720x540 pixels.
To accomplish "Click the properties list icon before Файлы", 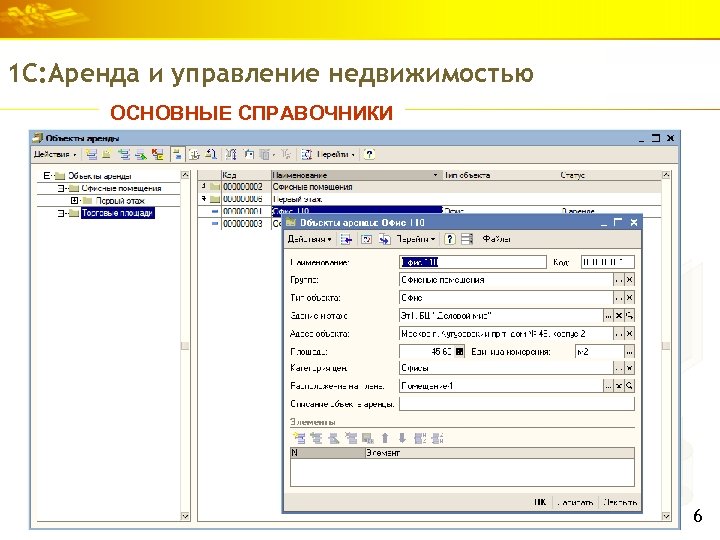I will tap(467, 239).
